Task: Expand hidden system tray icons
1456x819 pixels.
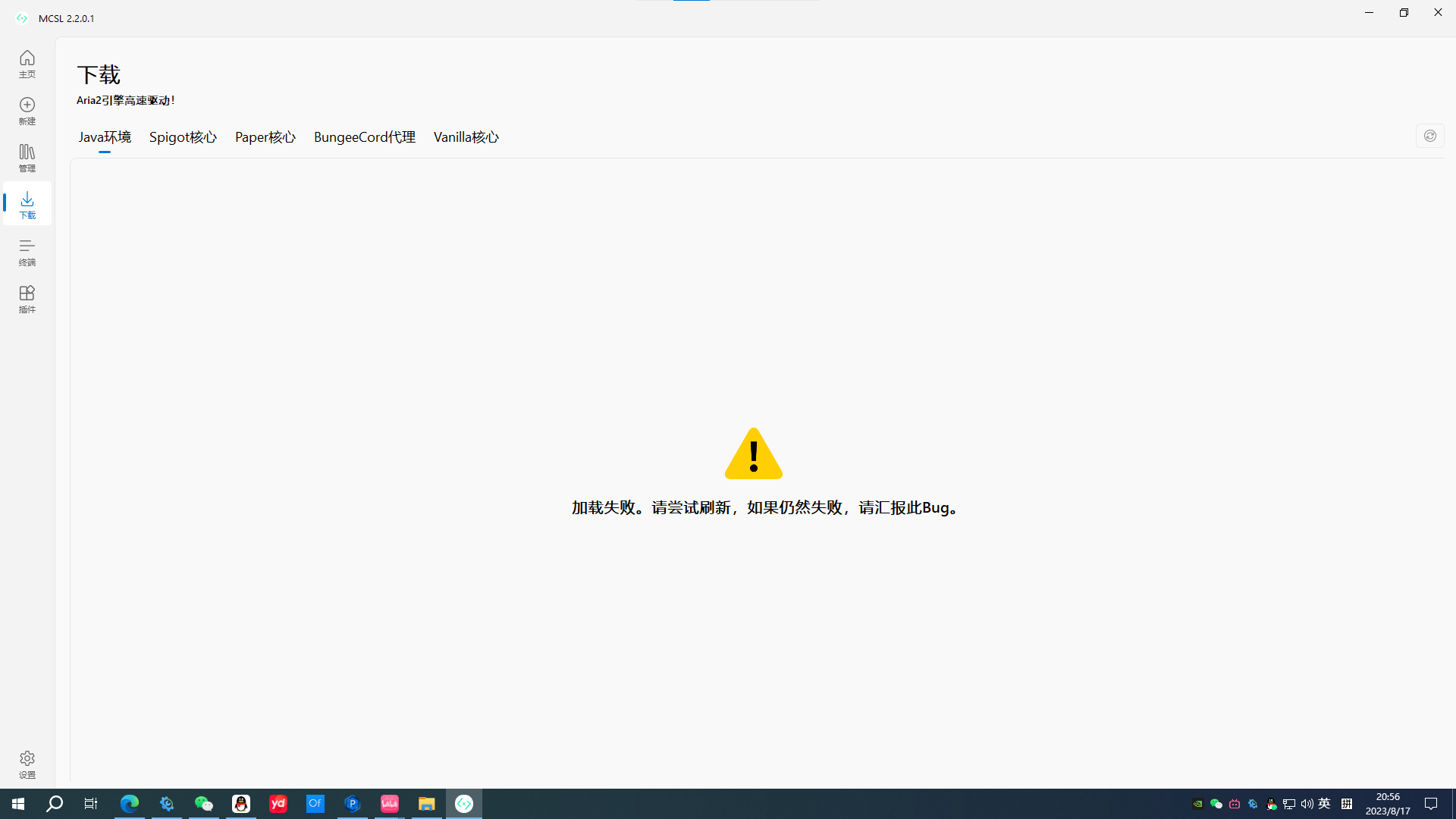Action: pyautogui.click(x=1197, y=804)
